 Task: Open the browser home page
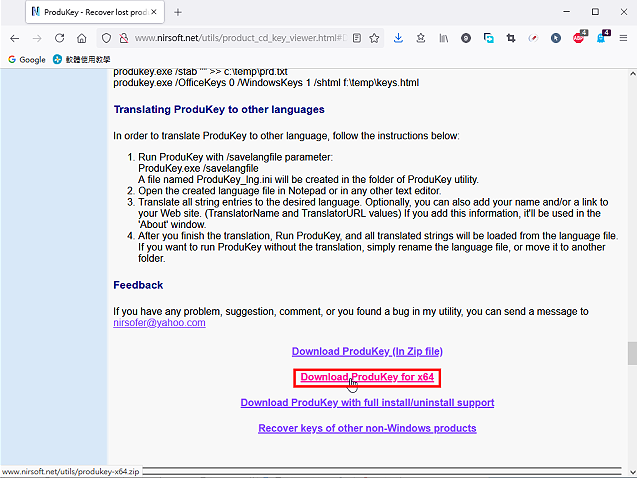click(x=82, y=38)
